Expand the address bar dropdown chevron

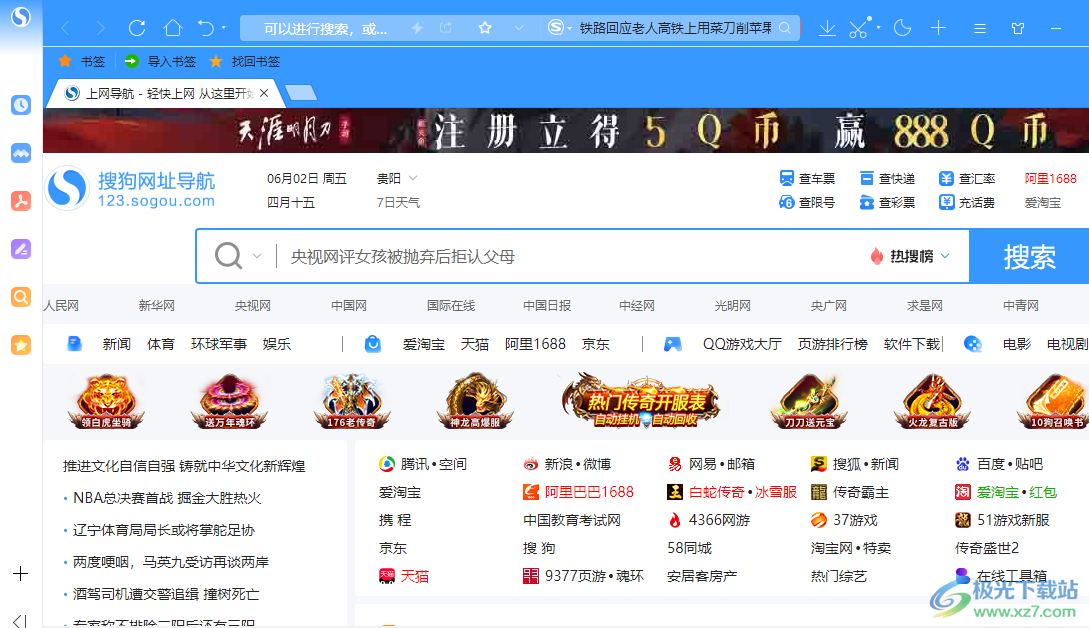click(519, 28)
